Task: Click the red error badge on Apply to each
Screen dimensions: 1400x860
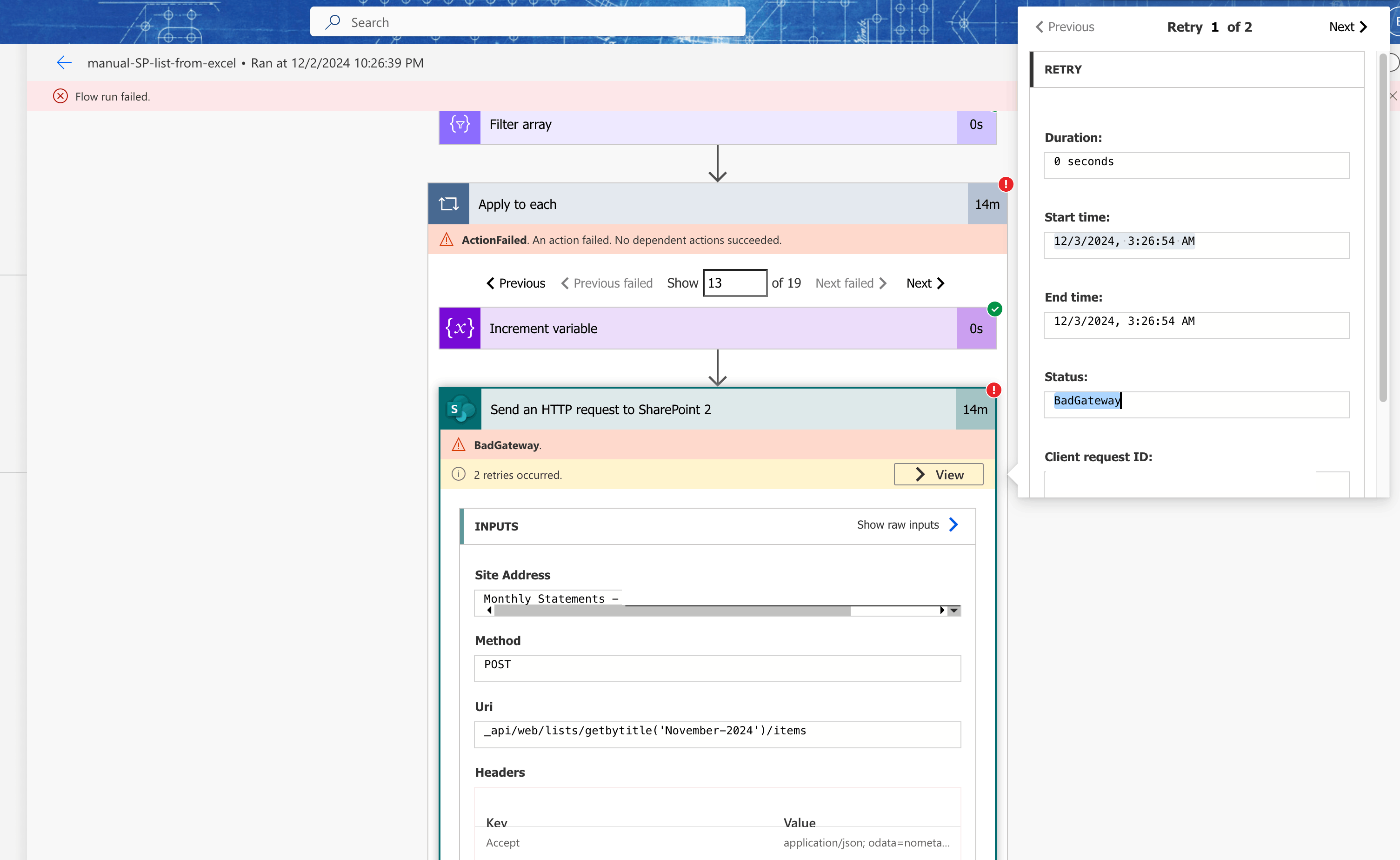Action: click(1006, 184)
